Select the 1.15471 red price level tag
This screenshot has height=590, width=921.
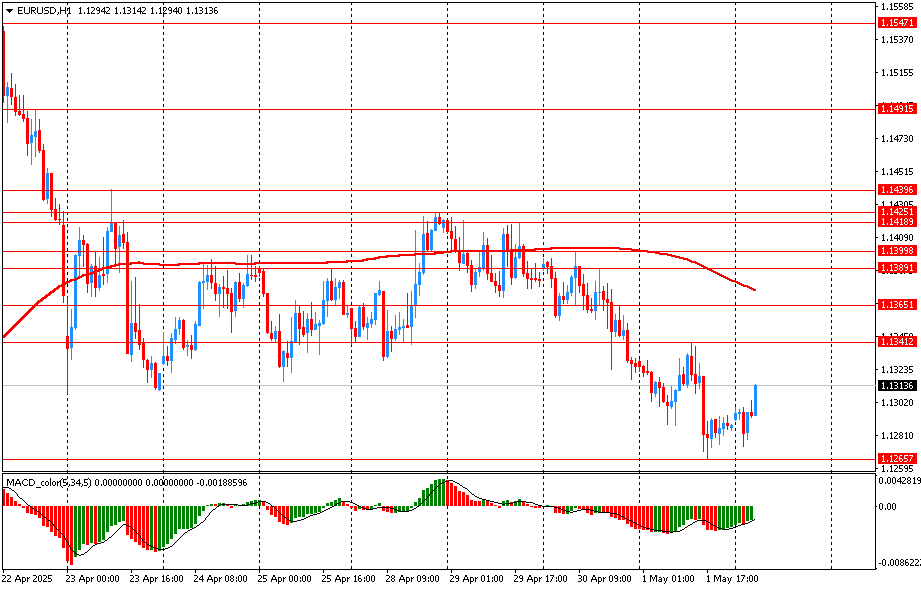tap(897, 22)
